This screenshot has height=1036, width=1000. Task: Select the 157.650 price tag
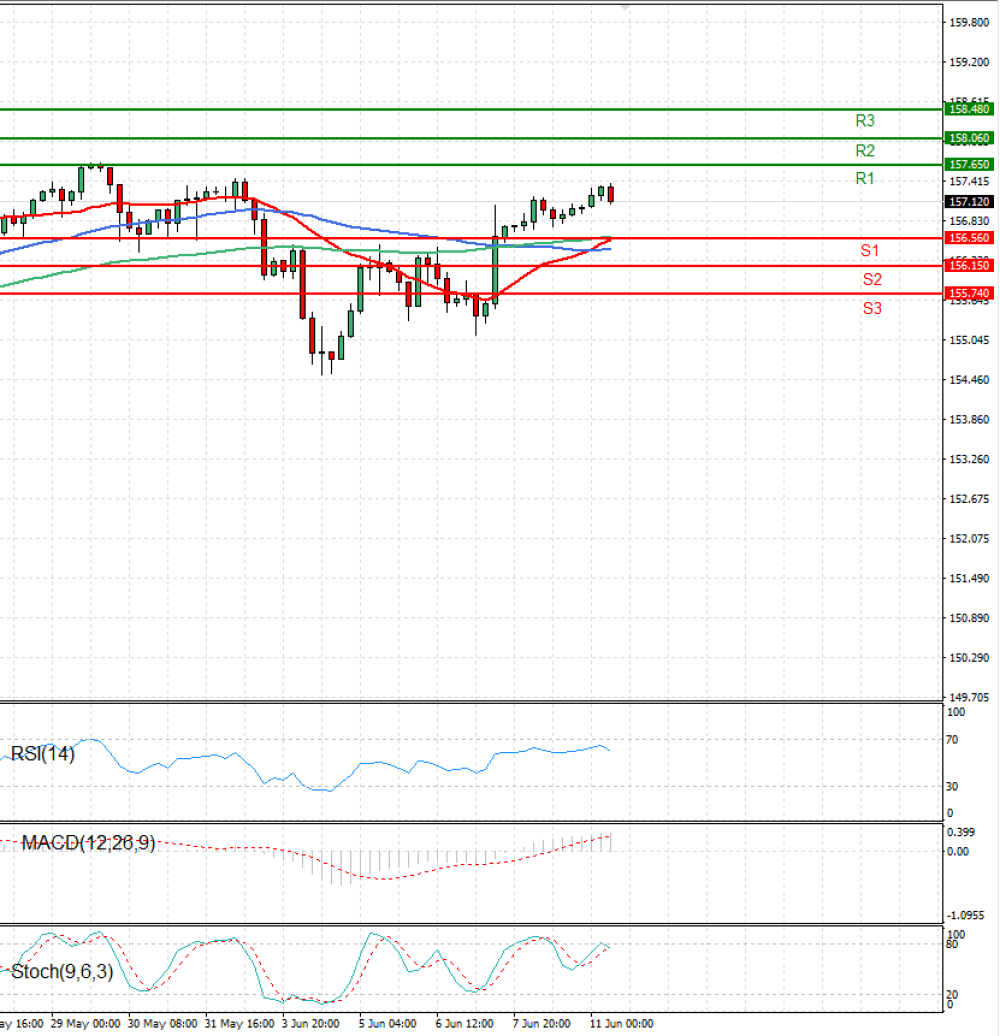click(x=969, y=165)
